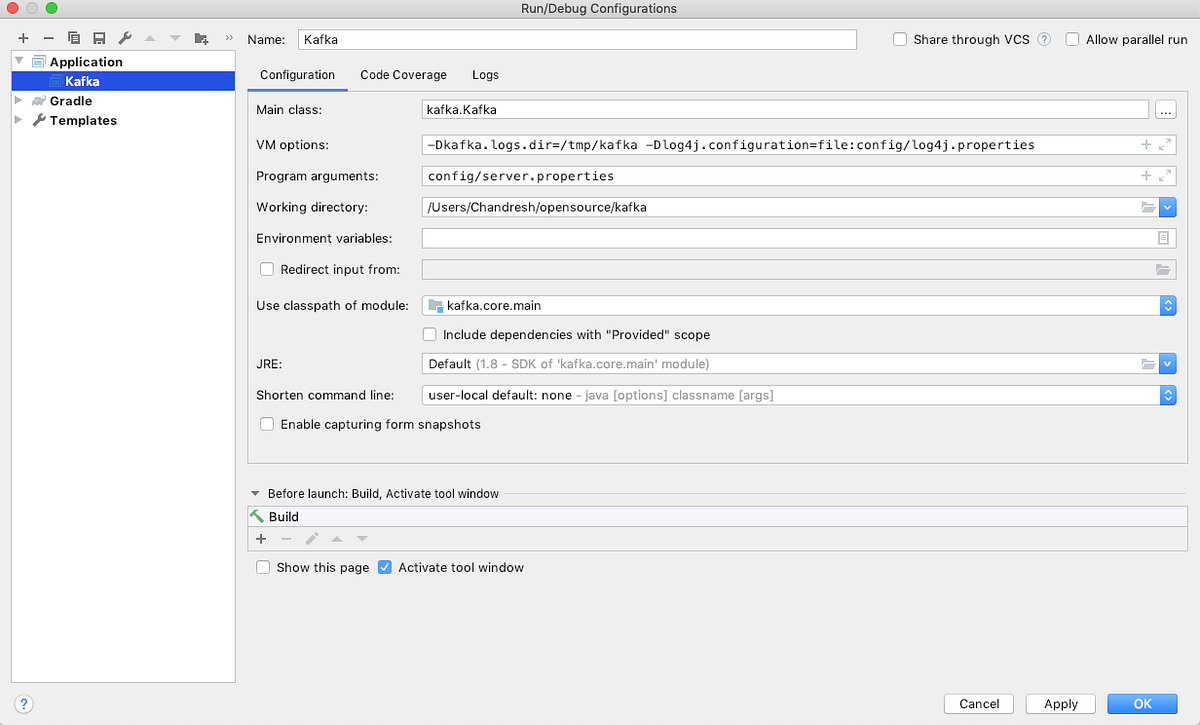Disable Activate tool window

point(385,567)
